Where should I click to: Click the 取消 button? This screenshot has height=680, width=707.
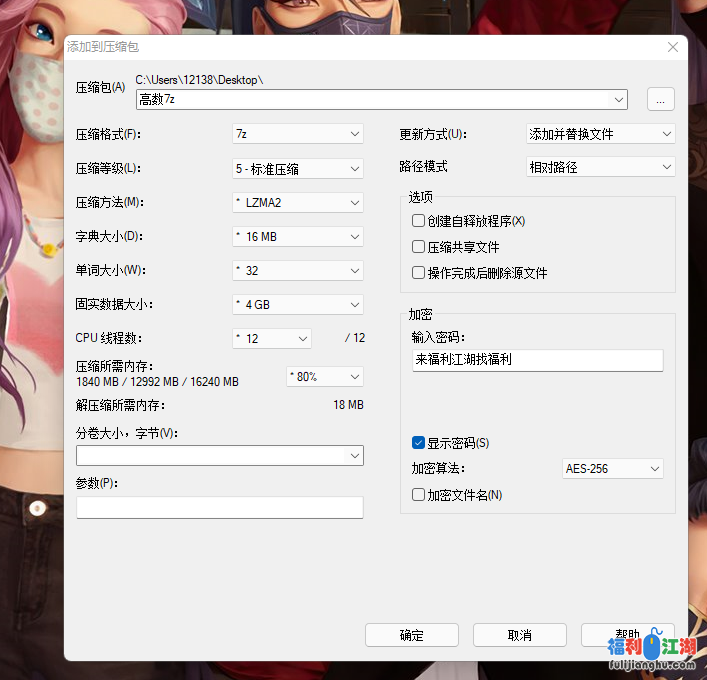coord(519,636)
